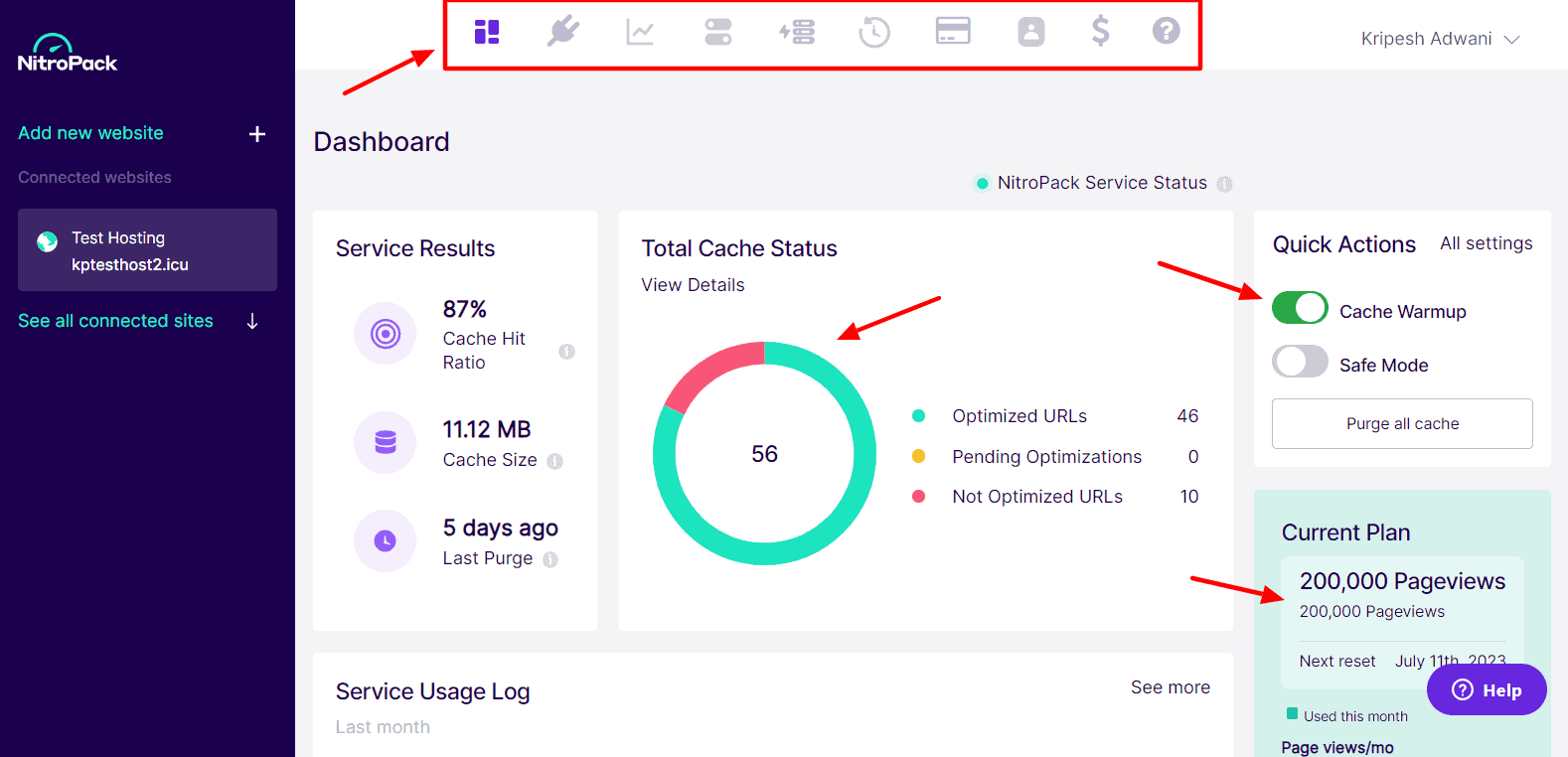
Task: Click the question mark help icon
Action: point(1166,32)
